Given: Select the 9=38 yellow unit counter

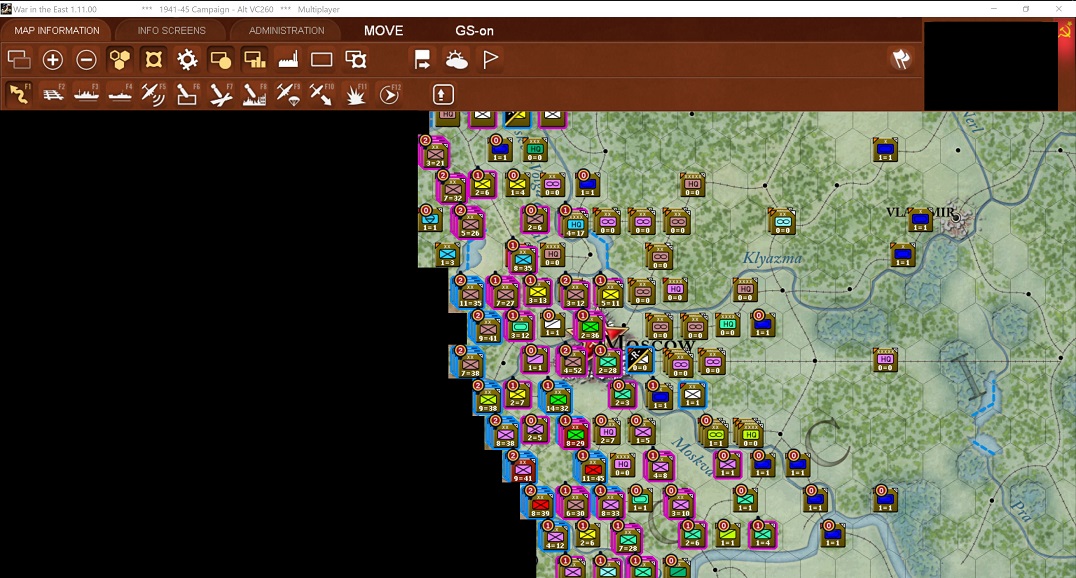Looking at the screenshot, I should pos(488,400).
